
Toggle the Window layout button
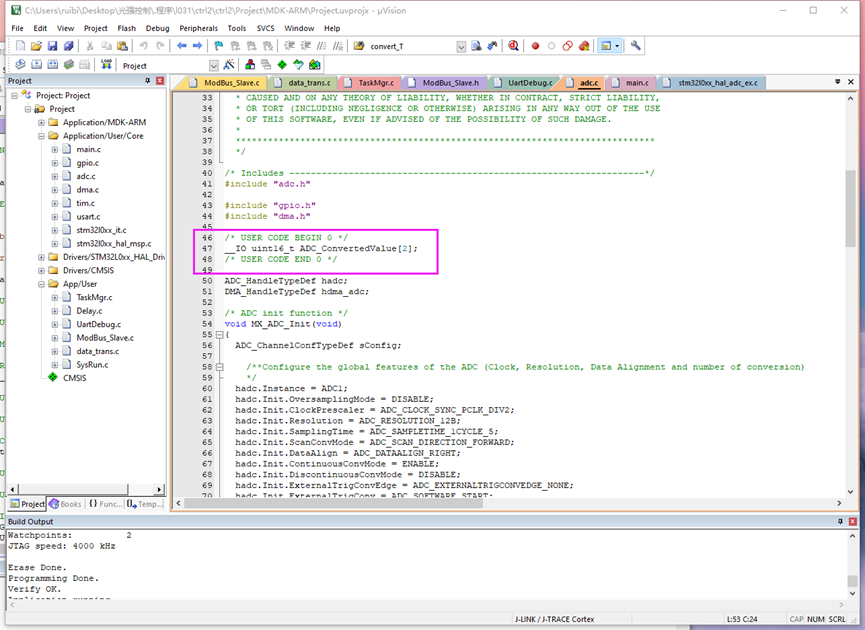[606, 46]
